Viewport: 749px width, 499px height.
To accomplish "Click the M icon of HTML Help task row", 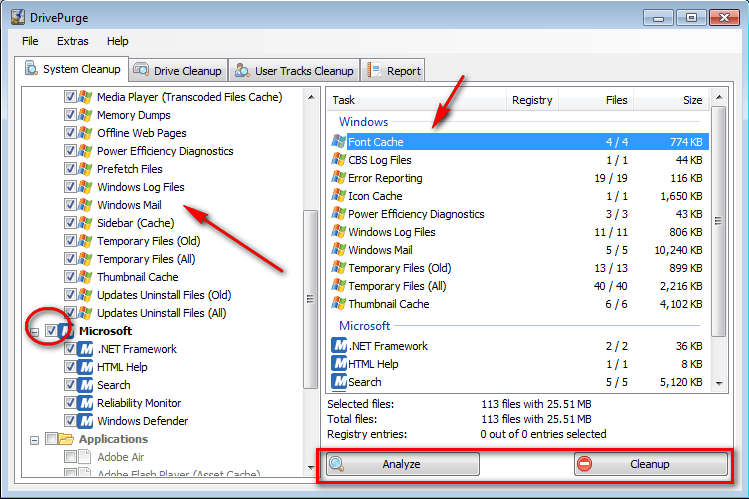I will coord(339,364).
